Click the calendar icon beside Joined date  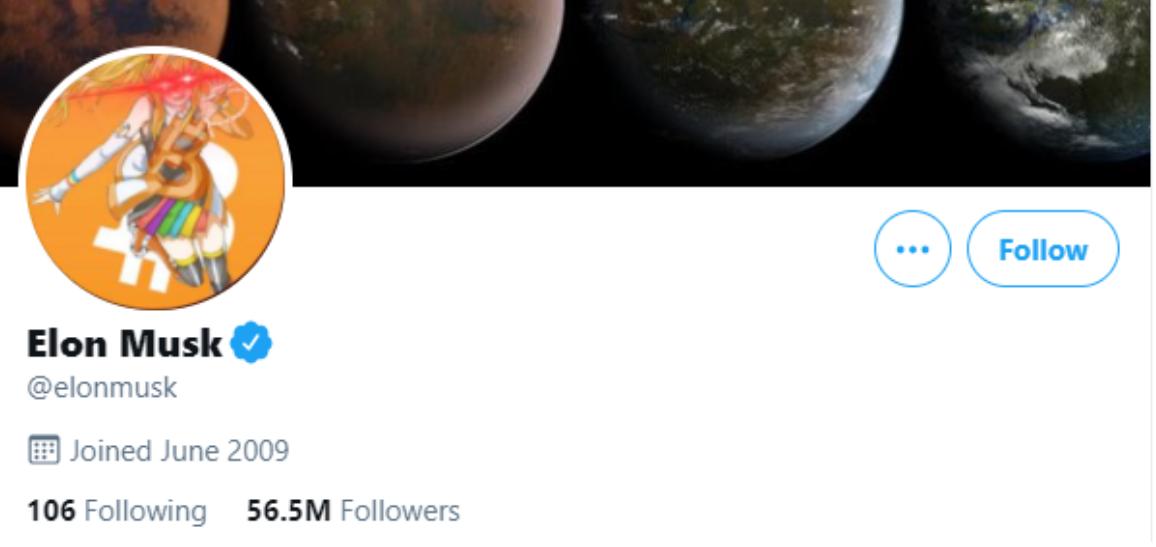click(43, 450)
